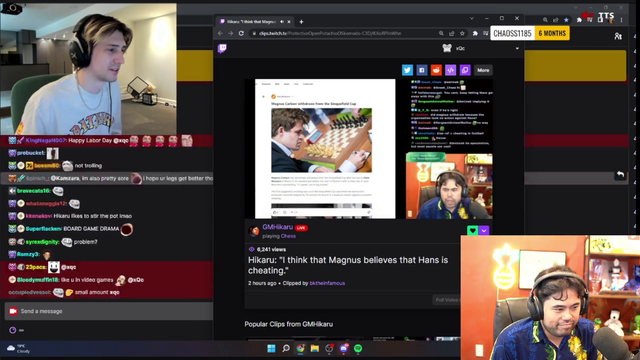This screenshot has width=640, height=360.
Task: Open the zoom indicator in the front address bar
Action: [x=441, y=33]
